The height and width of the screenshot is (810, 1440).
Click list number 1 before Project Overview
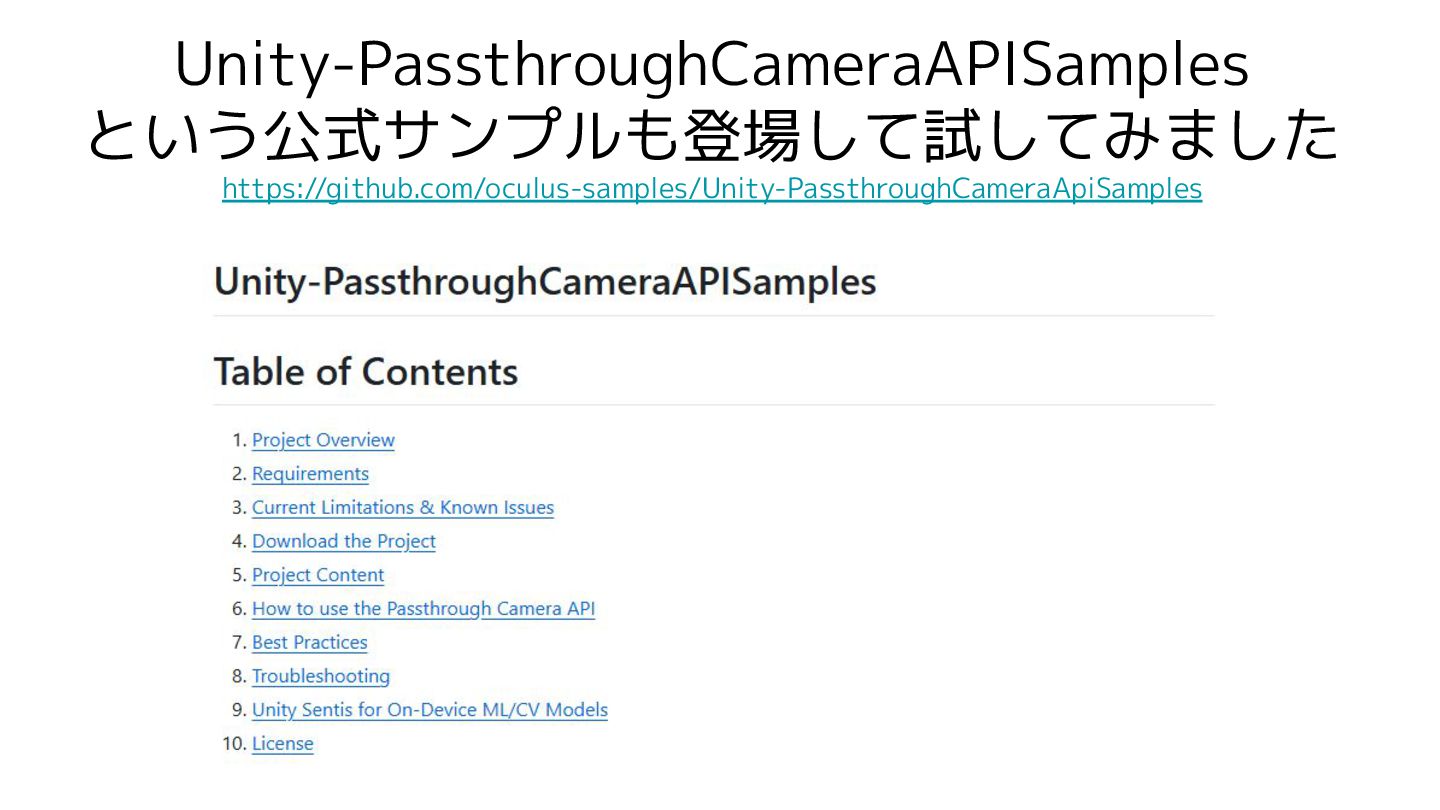pyautogui.click(x=238, y=440)
